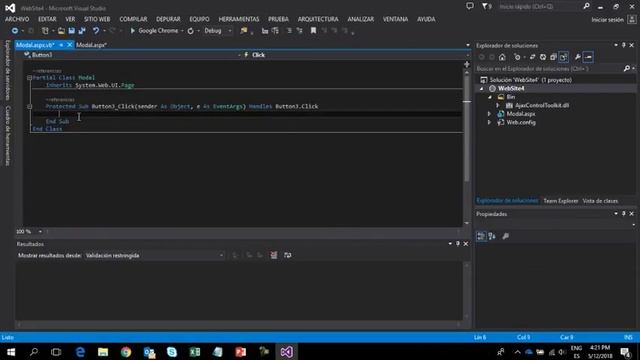
Task: Pin the Propiedades panel
Action: pos(623,214)
